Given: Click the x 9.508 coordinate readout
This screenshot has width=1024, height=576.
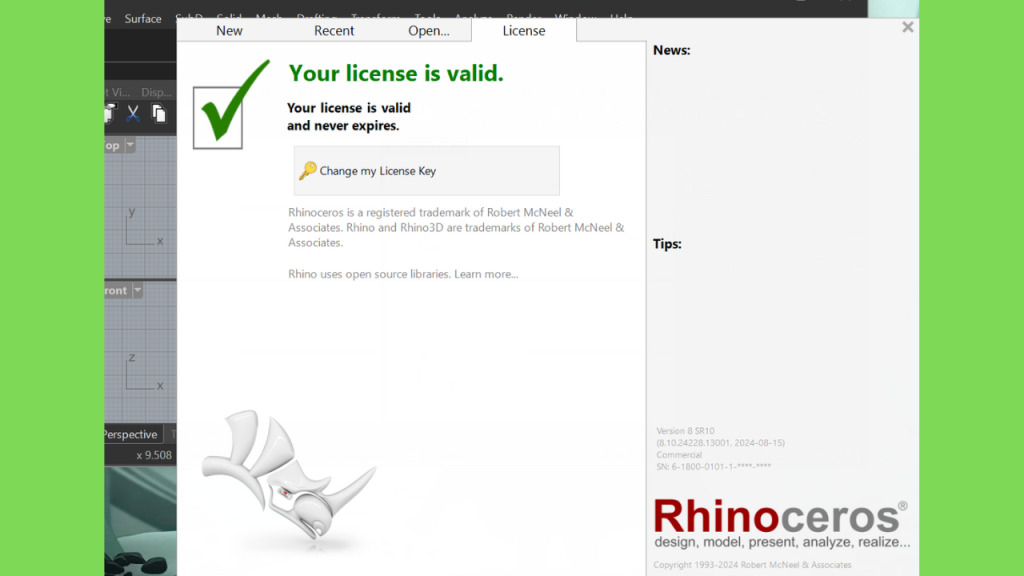Looking at the screenshot, I should [154, 455].
